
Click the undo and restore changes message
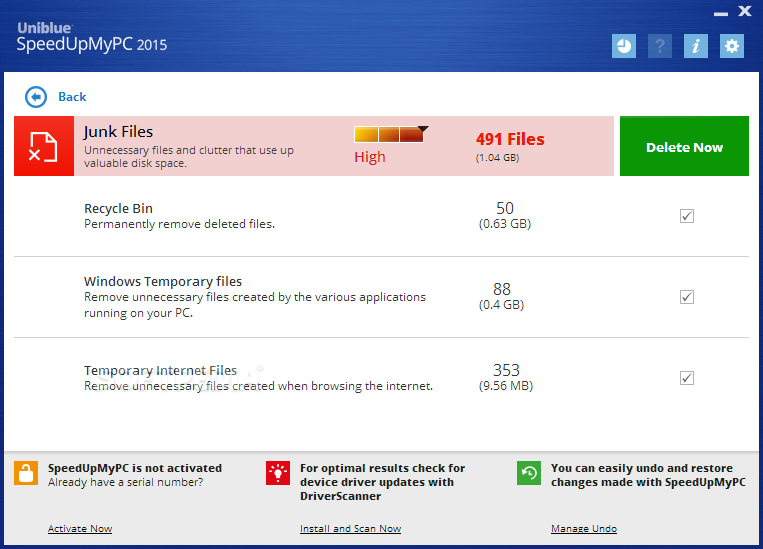[648, 475]
